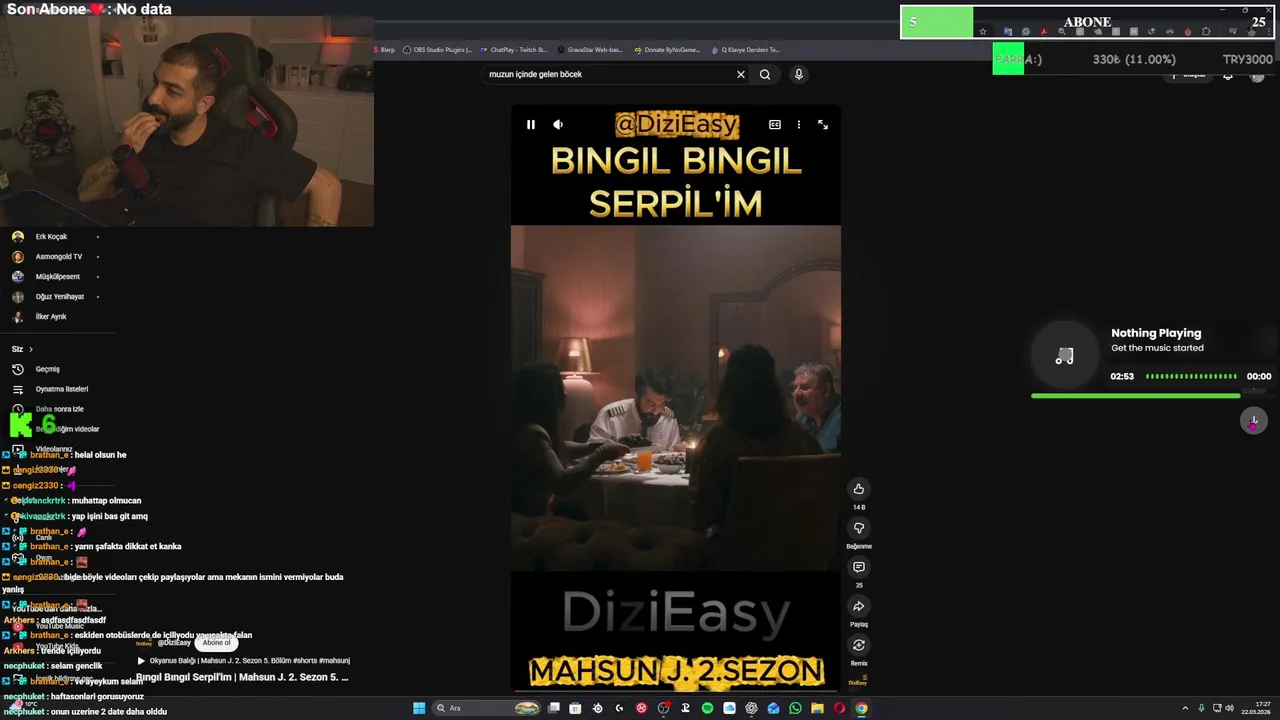Image resolution: width=1280 pixels, height=720 pixels.
Task: Clear the YouTube search text
Action: 741,74
